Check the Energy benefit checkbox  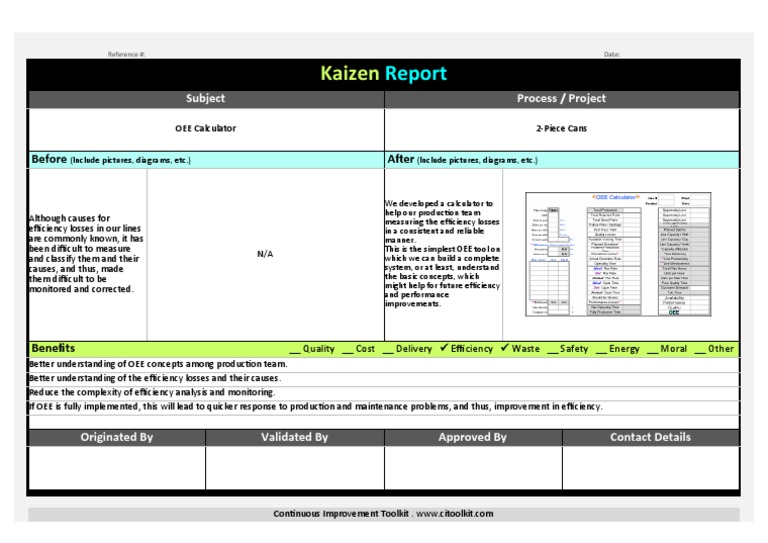click(x=601, y=349)
